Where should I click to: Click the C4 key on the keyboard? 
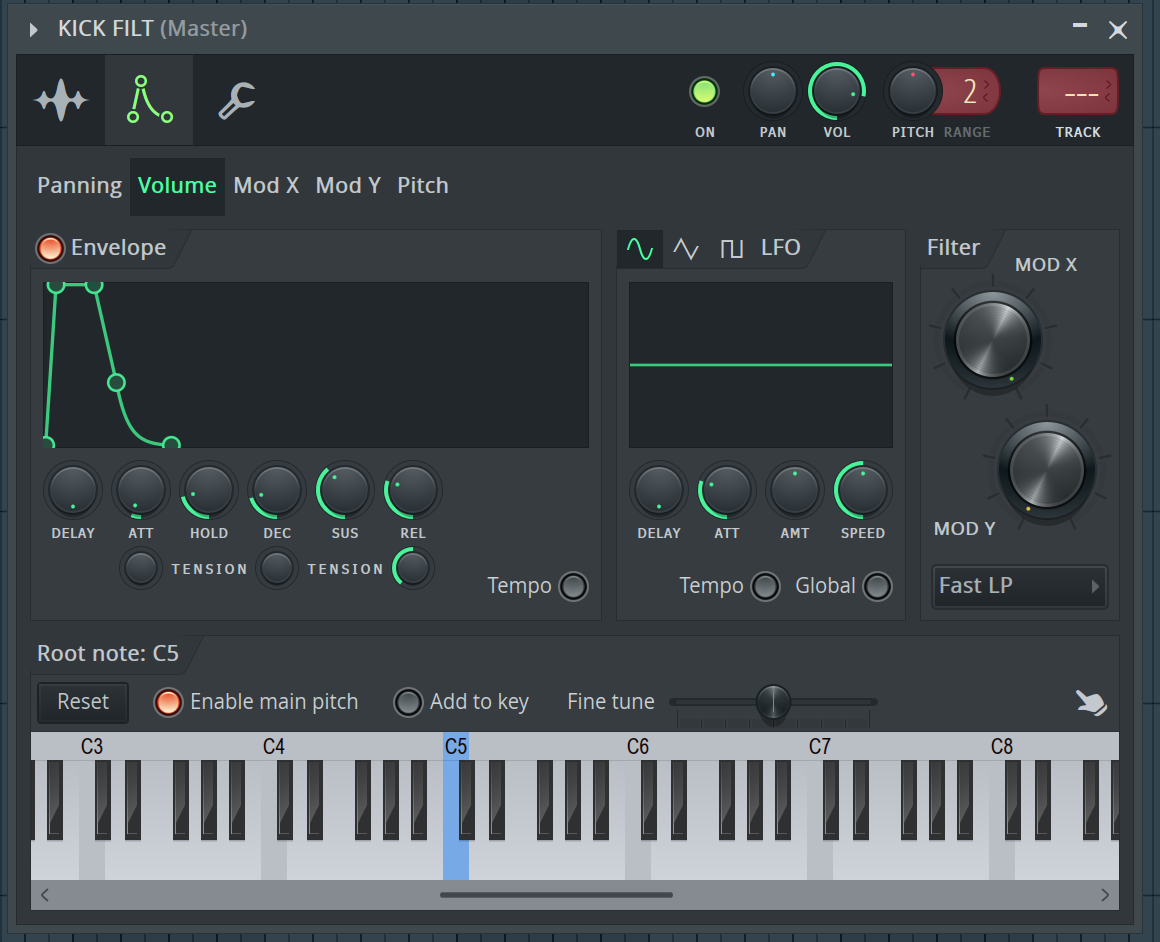[x=274, y=858]
